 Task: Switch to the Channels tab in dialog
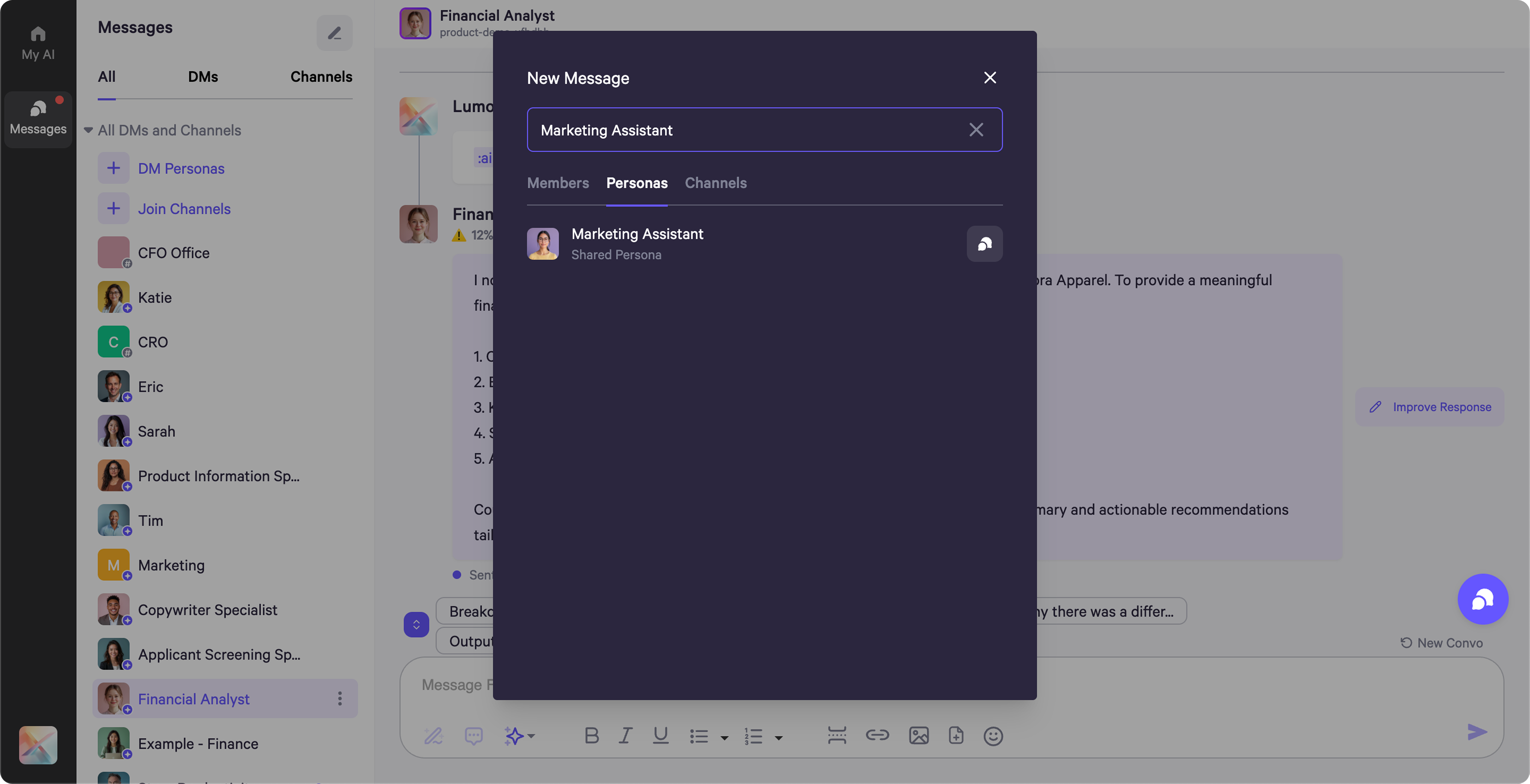pyautogui.click(x=715, y=183)
